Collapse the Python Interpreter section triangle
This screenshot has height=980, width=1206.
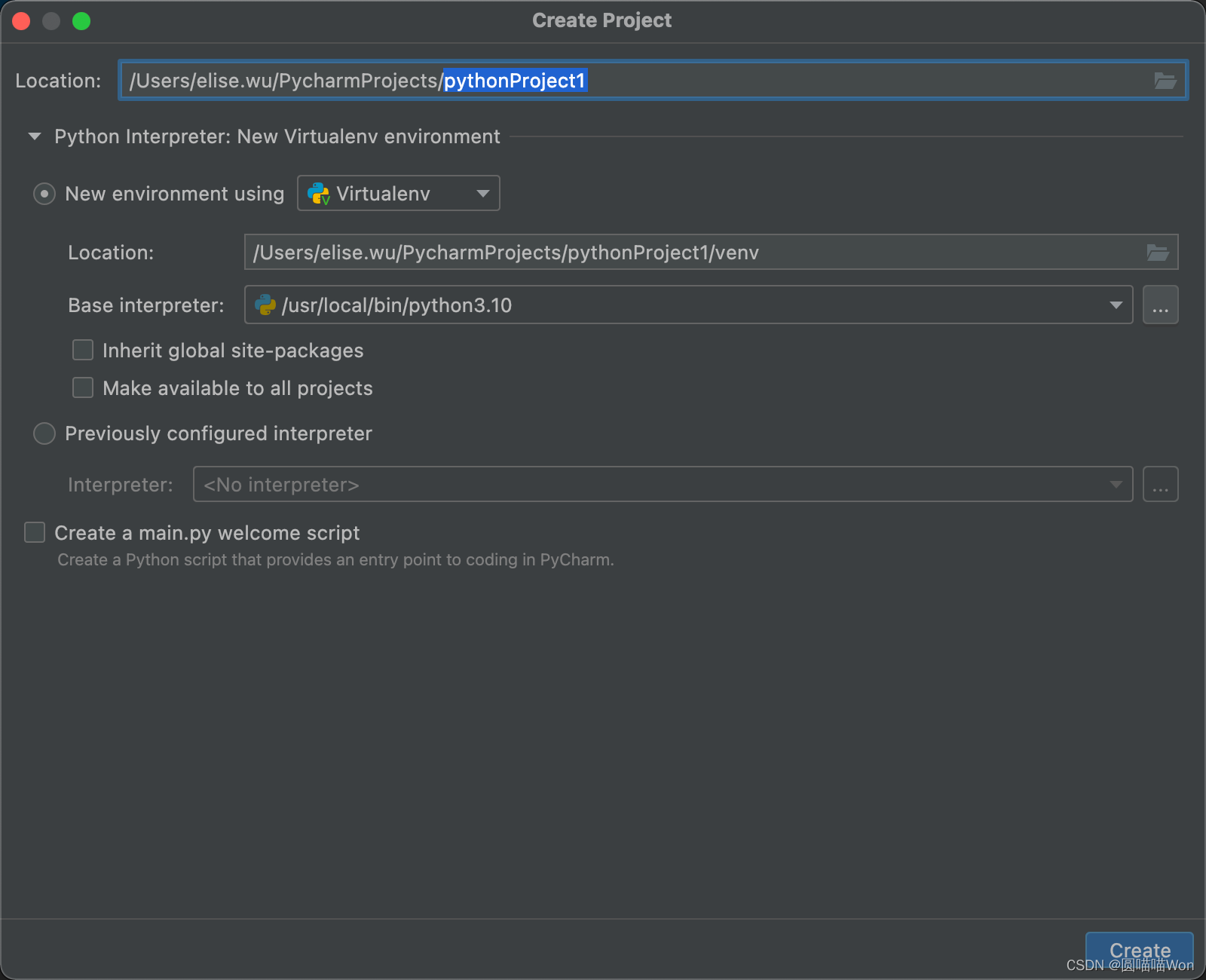34,136
